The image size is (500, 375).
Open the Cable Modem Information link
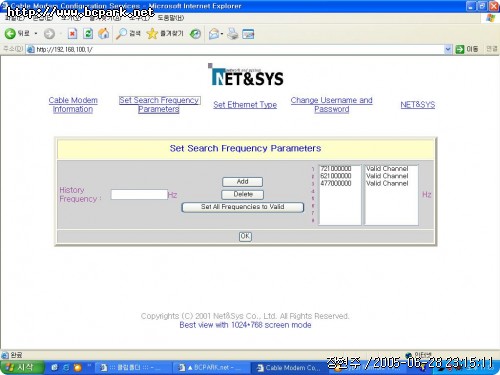pyautogui.click(x=73, y=105)
